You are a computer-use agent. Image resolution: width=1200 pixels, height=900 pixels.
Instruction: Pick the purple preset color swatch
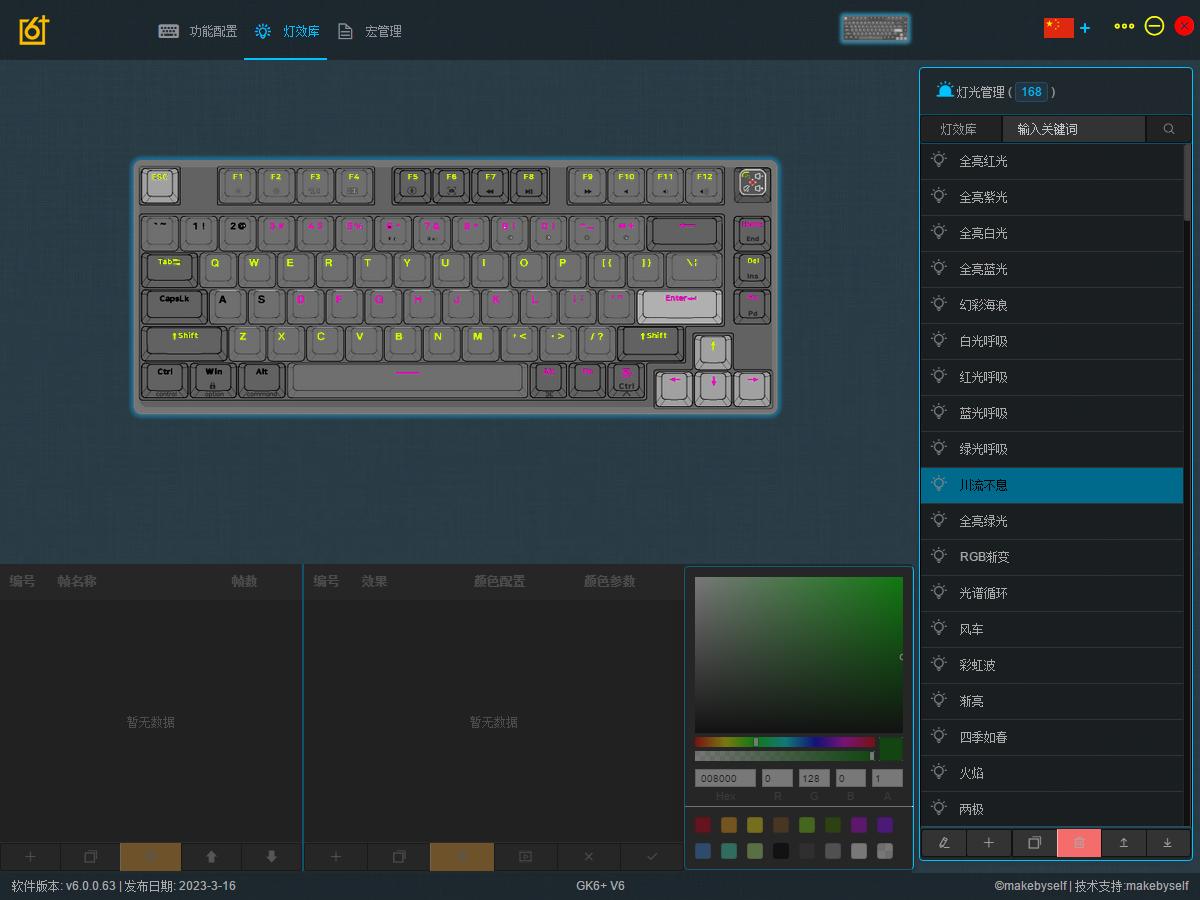858,825
